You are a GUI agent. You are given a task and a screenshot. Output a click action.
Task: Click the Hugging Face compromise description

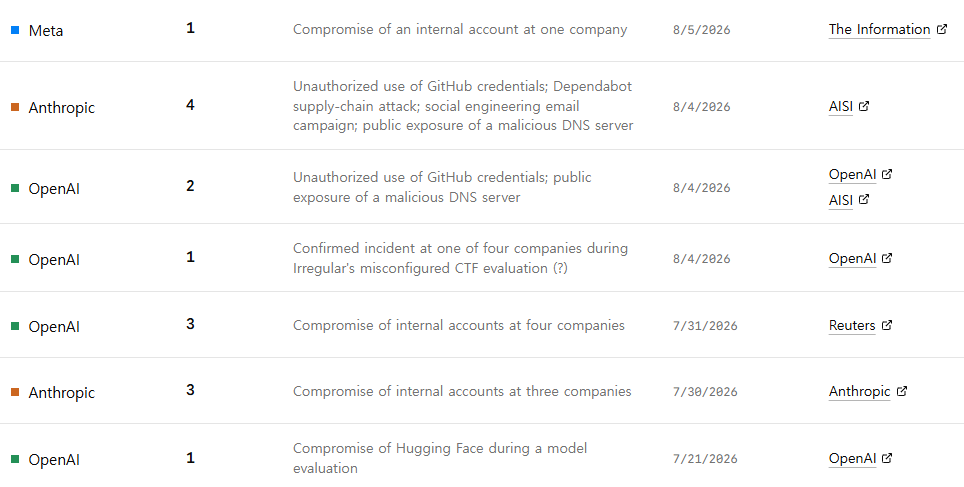tap(440, 457)
